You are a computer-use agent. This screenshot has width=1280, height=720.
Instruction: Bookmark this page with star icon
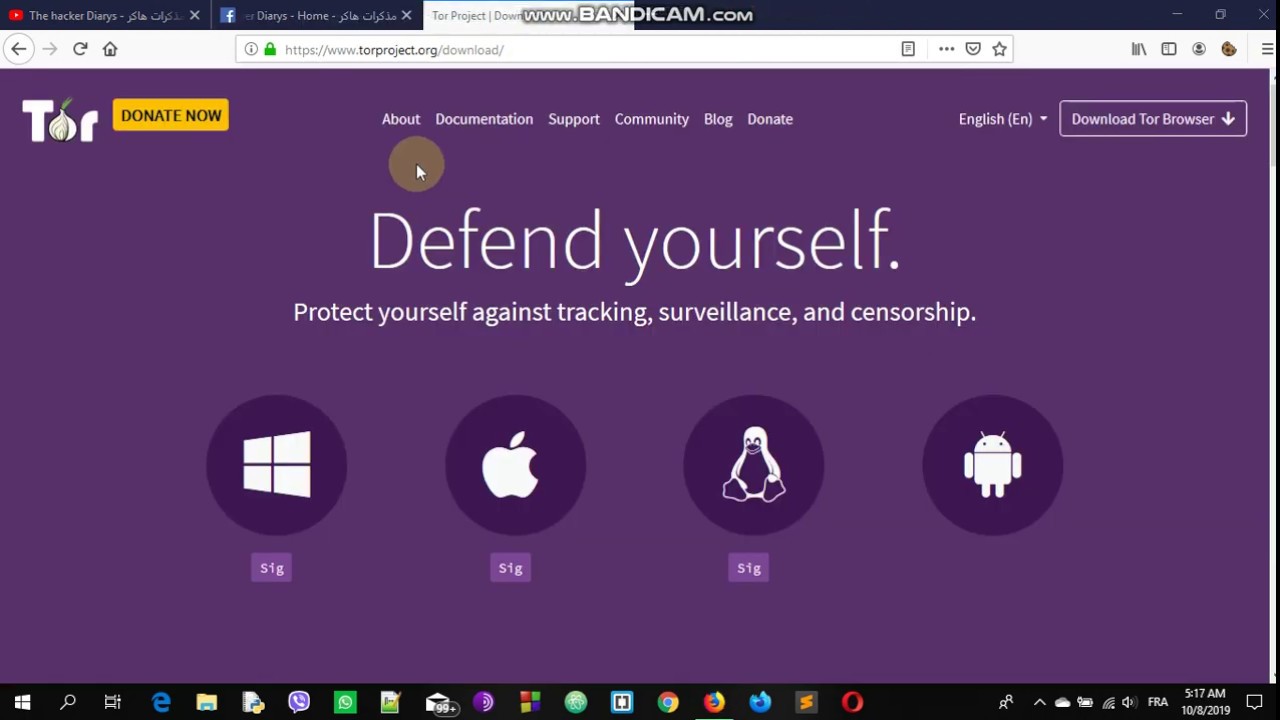click(999, 49)
